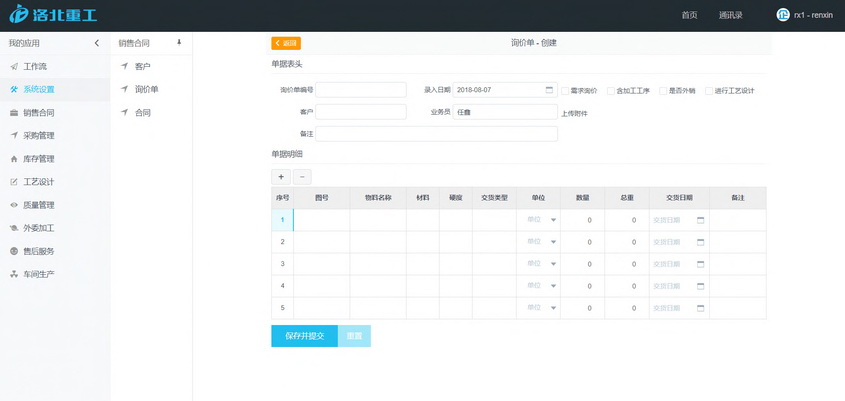Click the plus icon to add a row

coord(281,177)
